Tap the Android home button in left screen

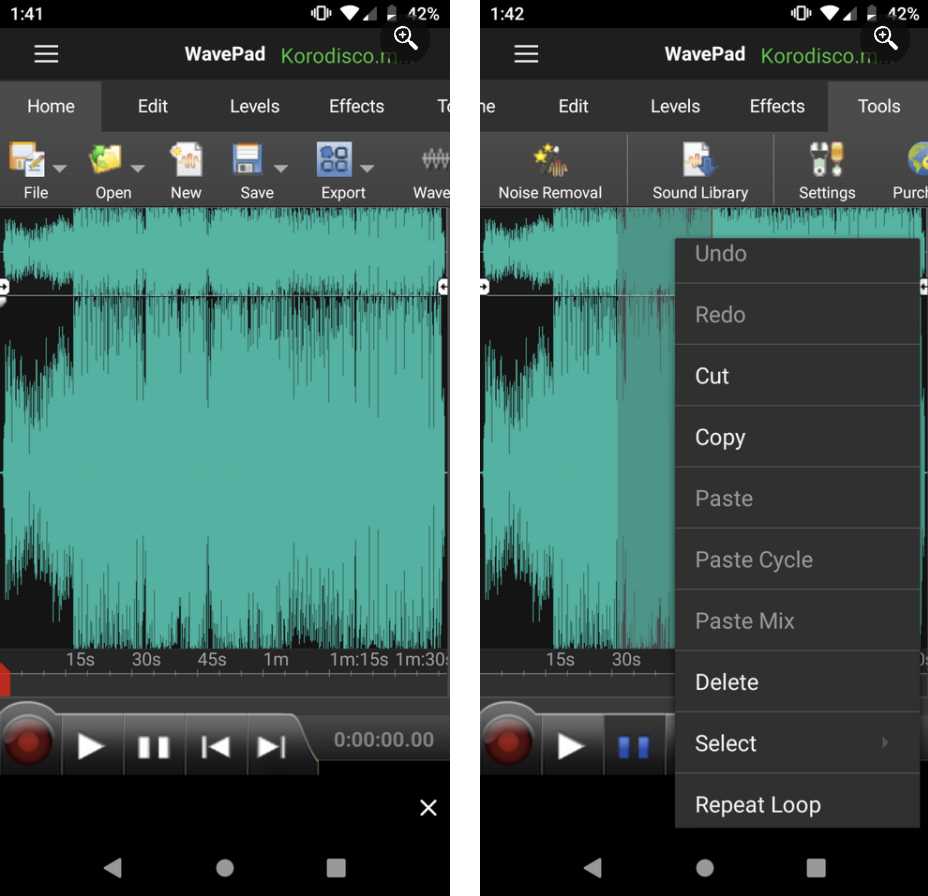tap(225, 868)
